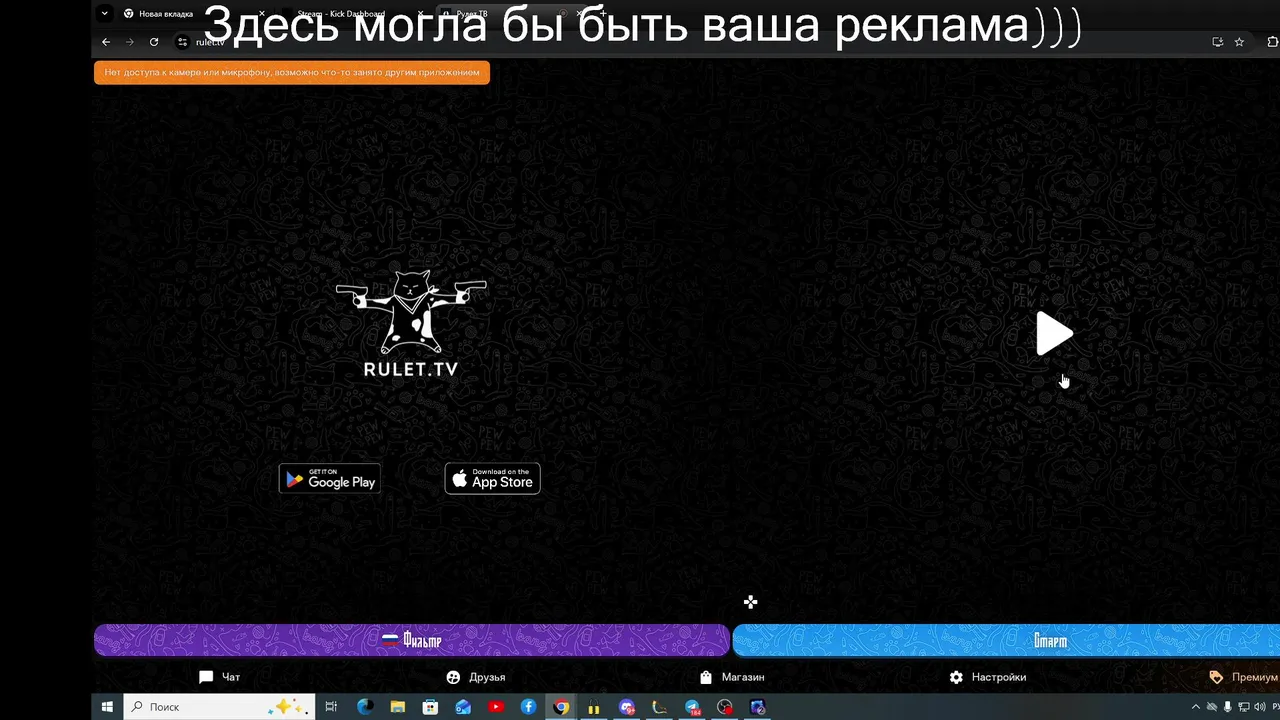Open the Друзья section
This screenshot has width=1280, height=720.
[x=476, y=677]
